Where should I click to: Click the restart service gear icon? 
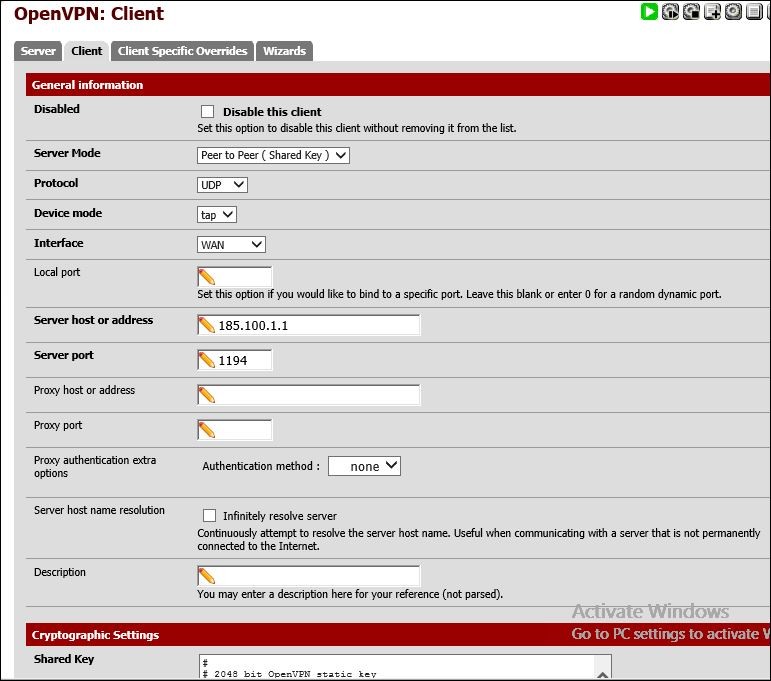pos(671,12)
